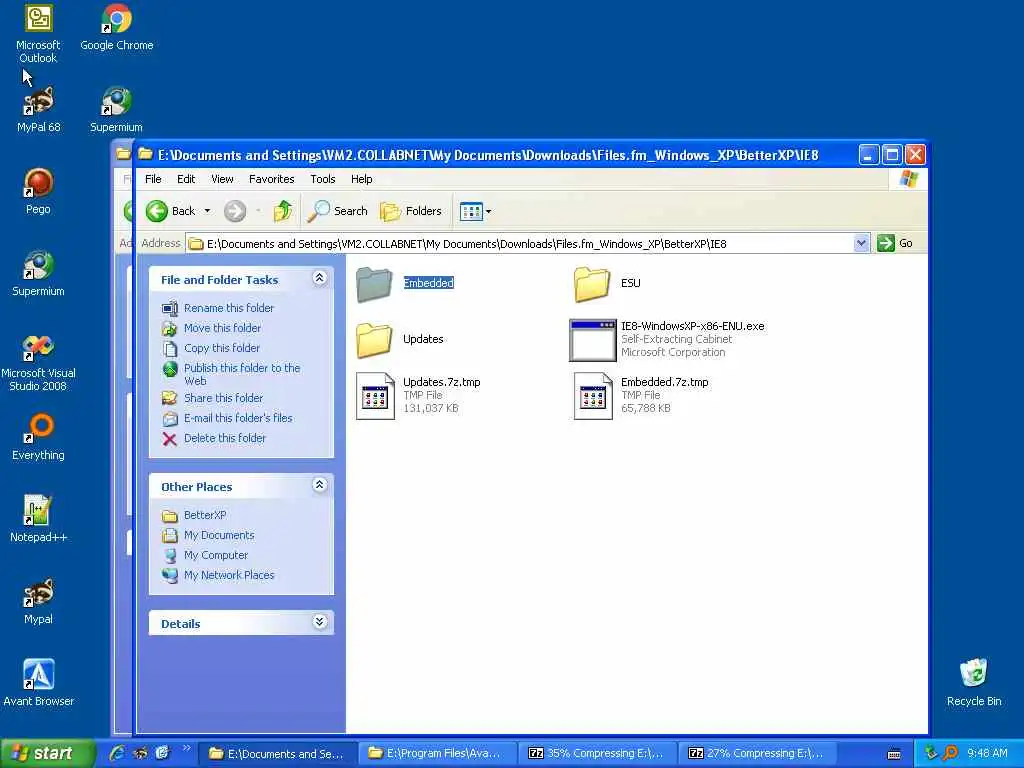Open the View menu
Viewport: 1024px width, 768px height.
222,179
